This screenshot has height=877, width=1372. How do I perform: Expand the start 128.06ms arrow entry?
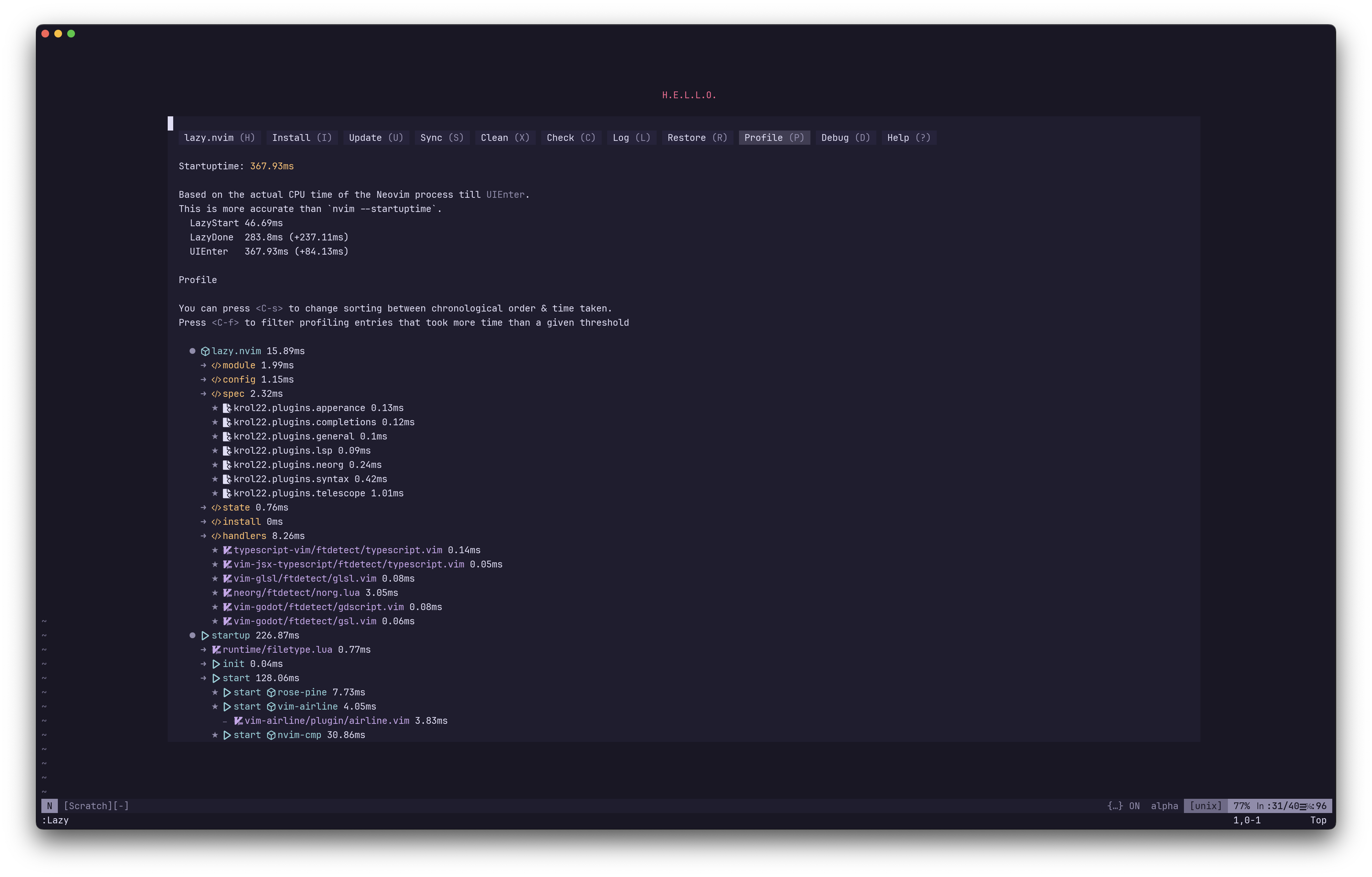[203, 678]
